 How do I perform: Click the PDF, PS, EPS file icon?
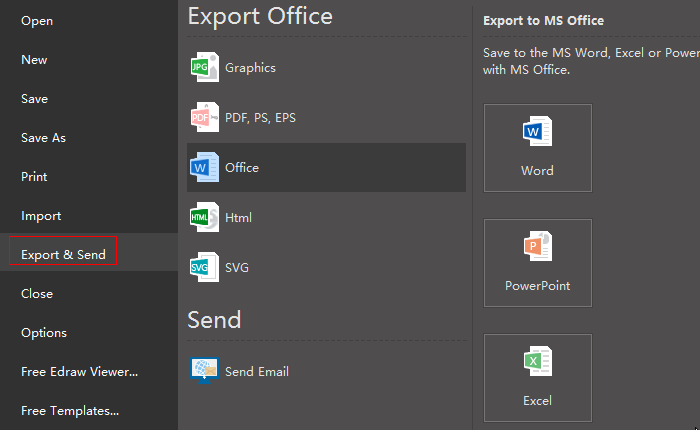click(x=205, y=118)
